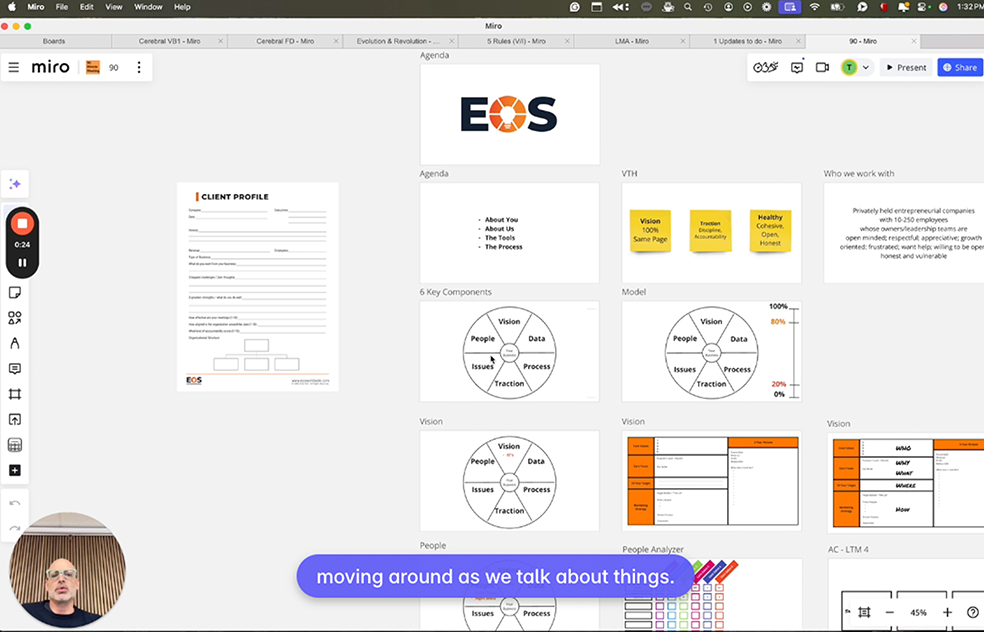Close the LMA - Miro tab
The image size is (984, 632).
pyautogui.click(x=683, y=41)
